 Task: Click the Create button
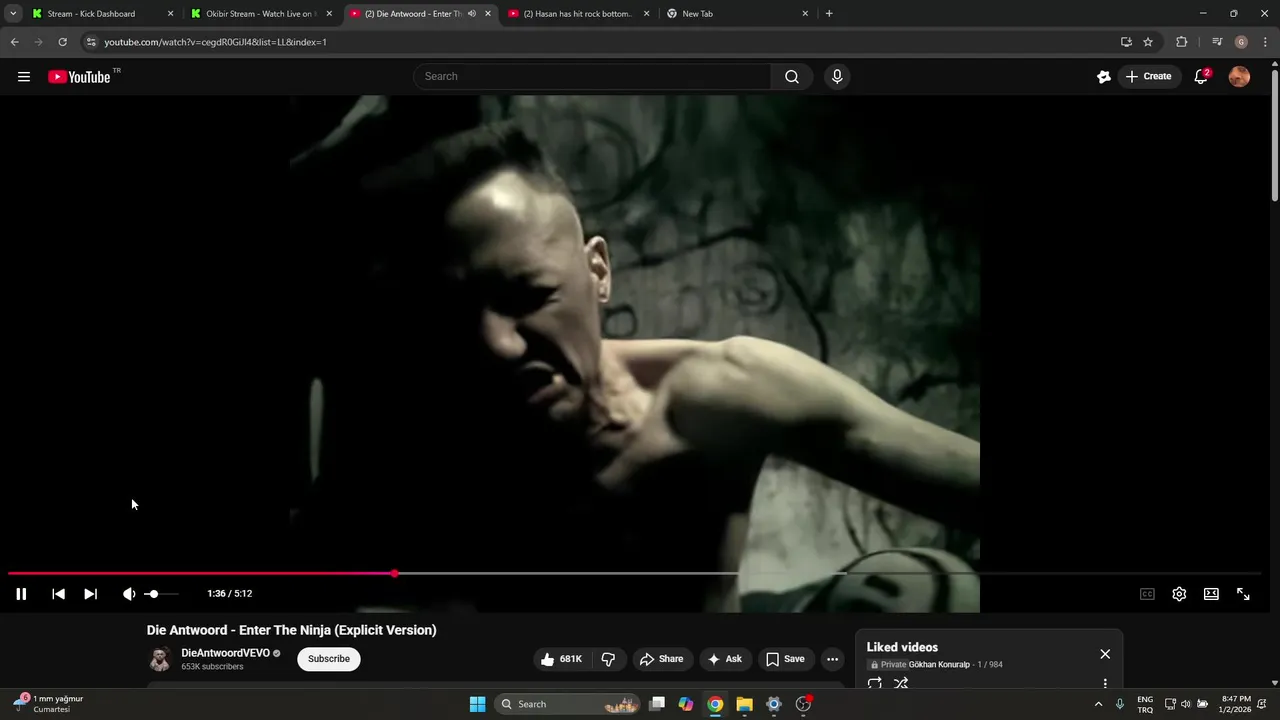1148,77
